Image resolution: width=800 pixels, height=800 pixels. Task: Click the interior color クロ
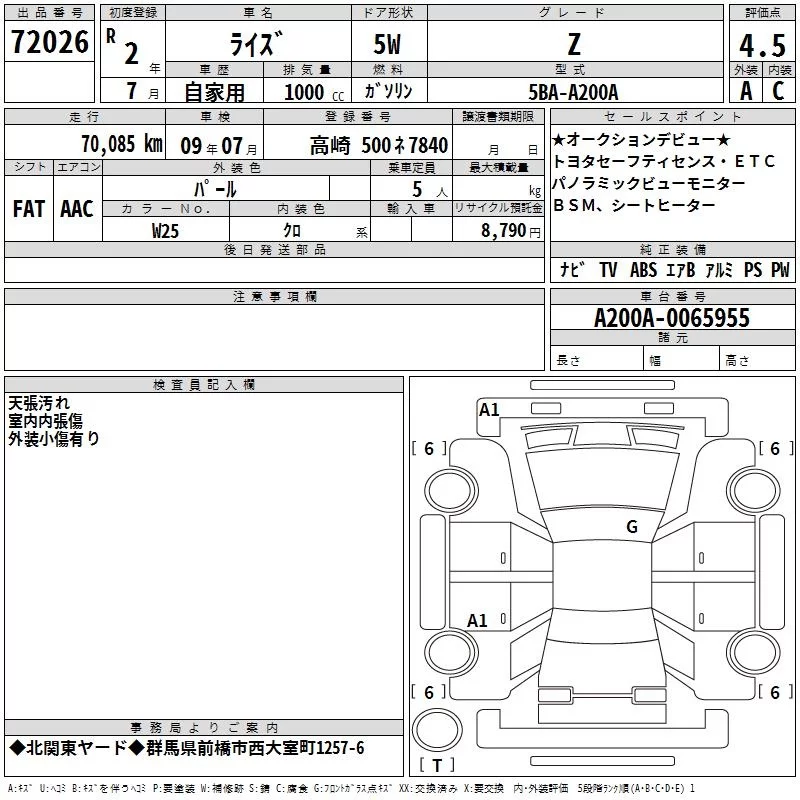(x=292, y=231)
